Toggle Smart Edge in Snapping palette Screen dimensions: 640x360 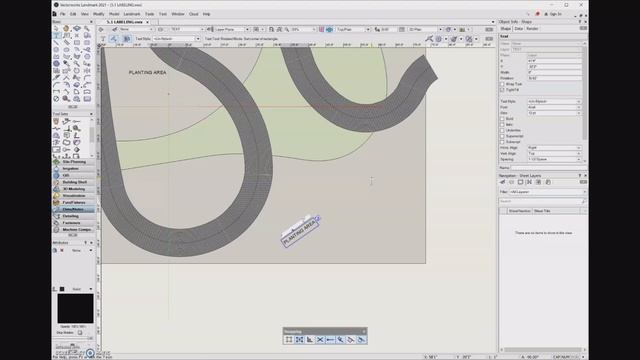click(351, 340)
